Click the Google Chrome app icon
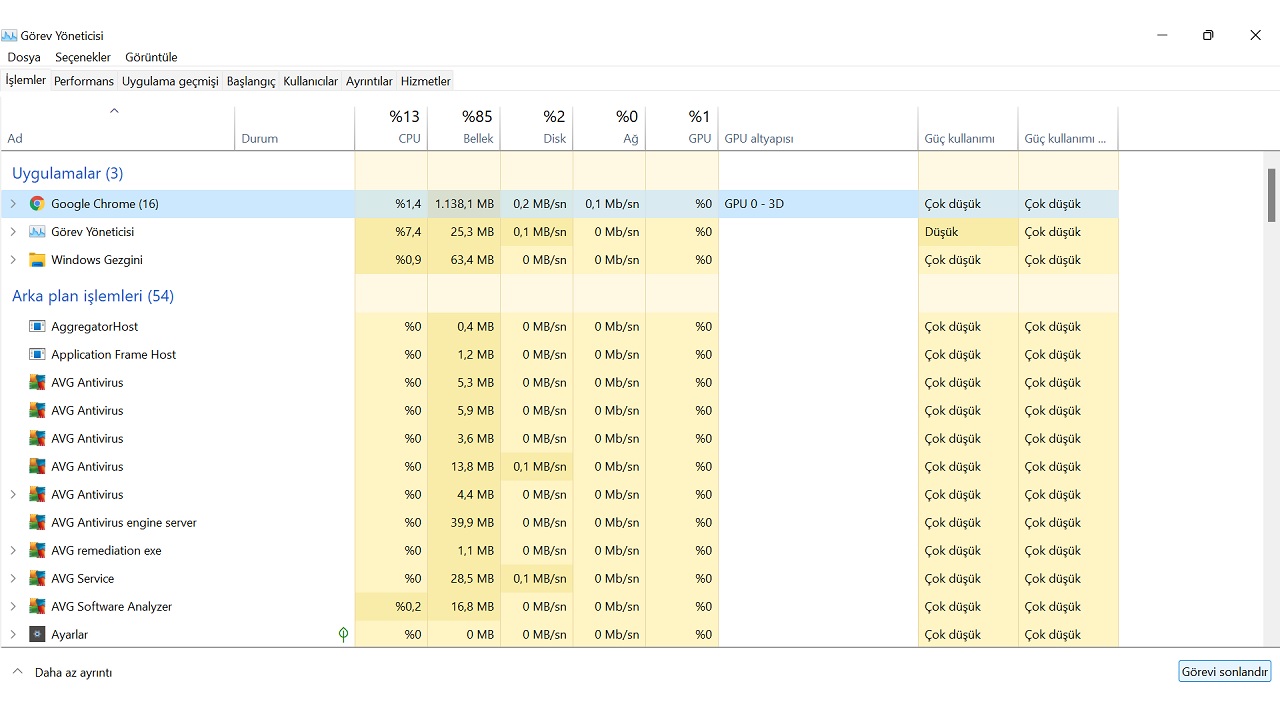The height and width of the screenshot is (720, 1280). [37, 204]
